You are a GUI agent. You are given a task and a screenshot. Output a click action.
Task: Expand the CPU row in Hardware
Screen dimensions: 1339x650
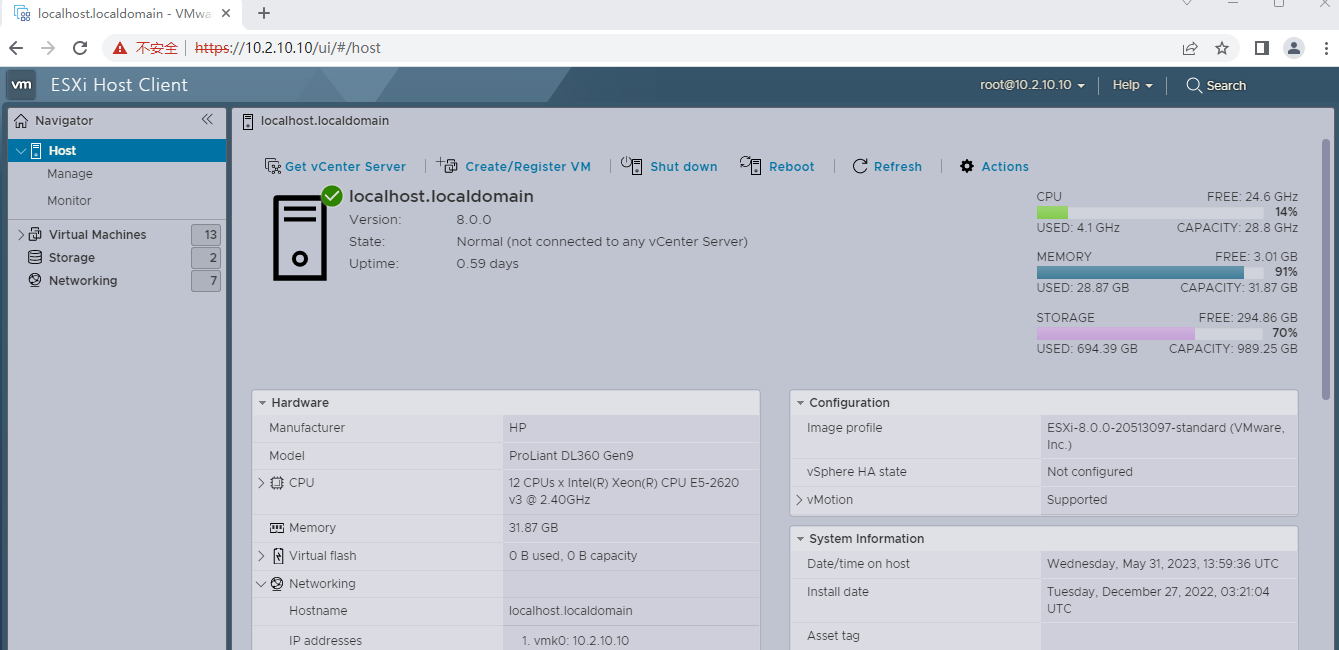click(x=261, y=483)
